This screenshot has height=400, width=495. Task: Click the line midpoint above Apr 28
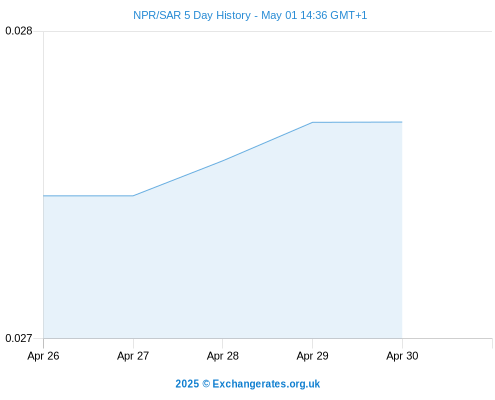[x=223, y=160]
